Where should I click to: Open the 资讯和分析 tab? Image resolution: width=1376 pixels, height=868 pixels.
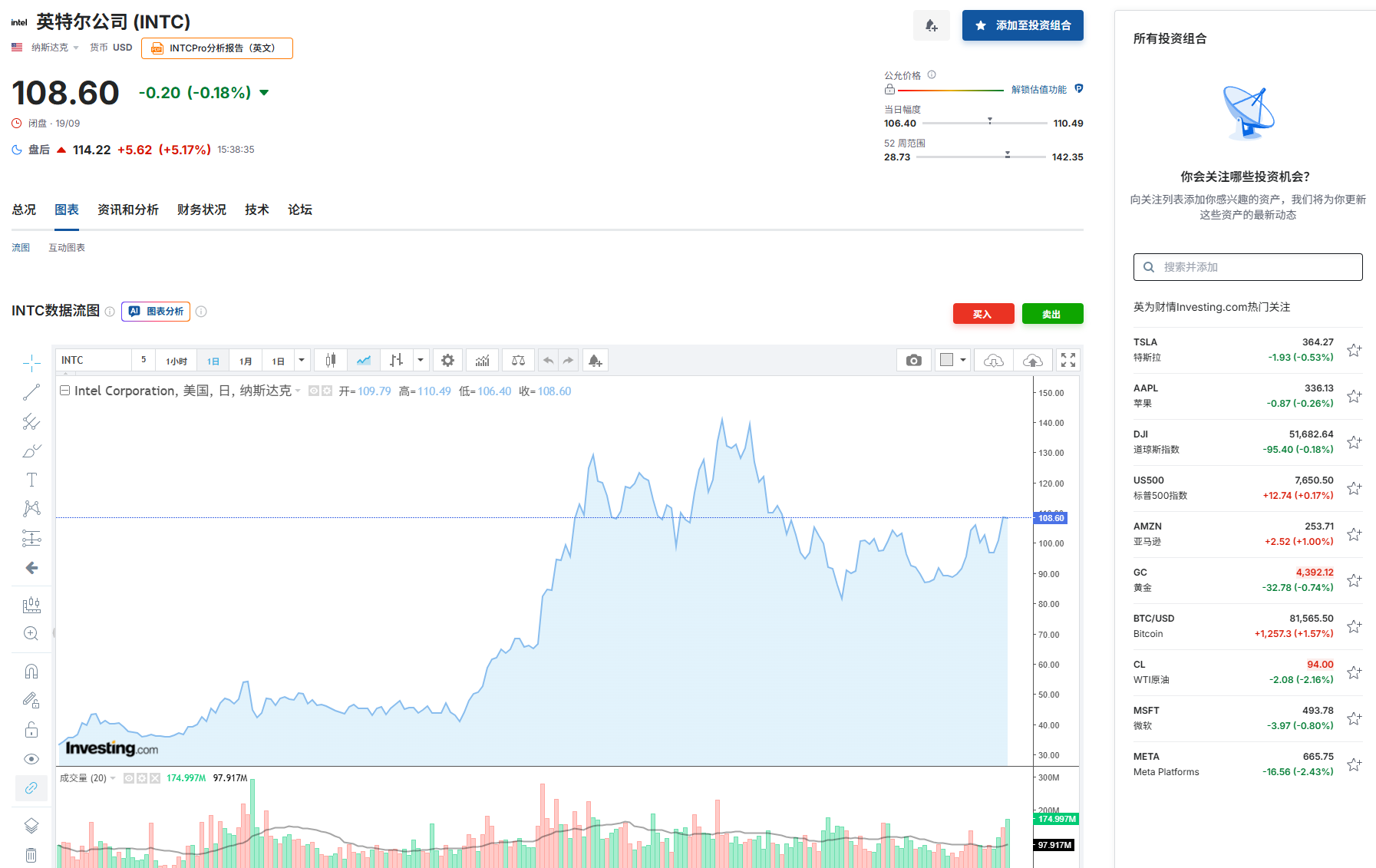tap(128, 210)
